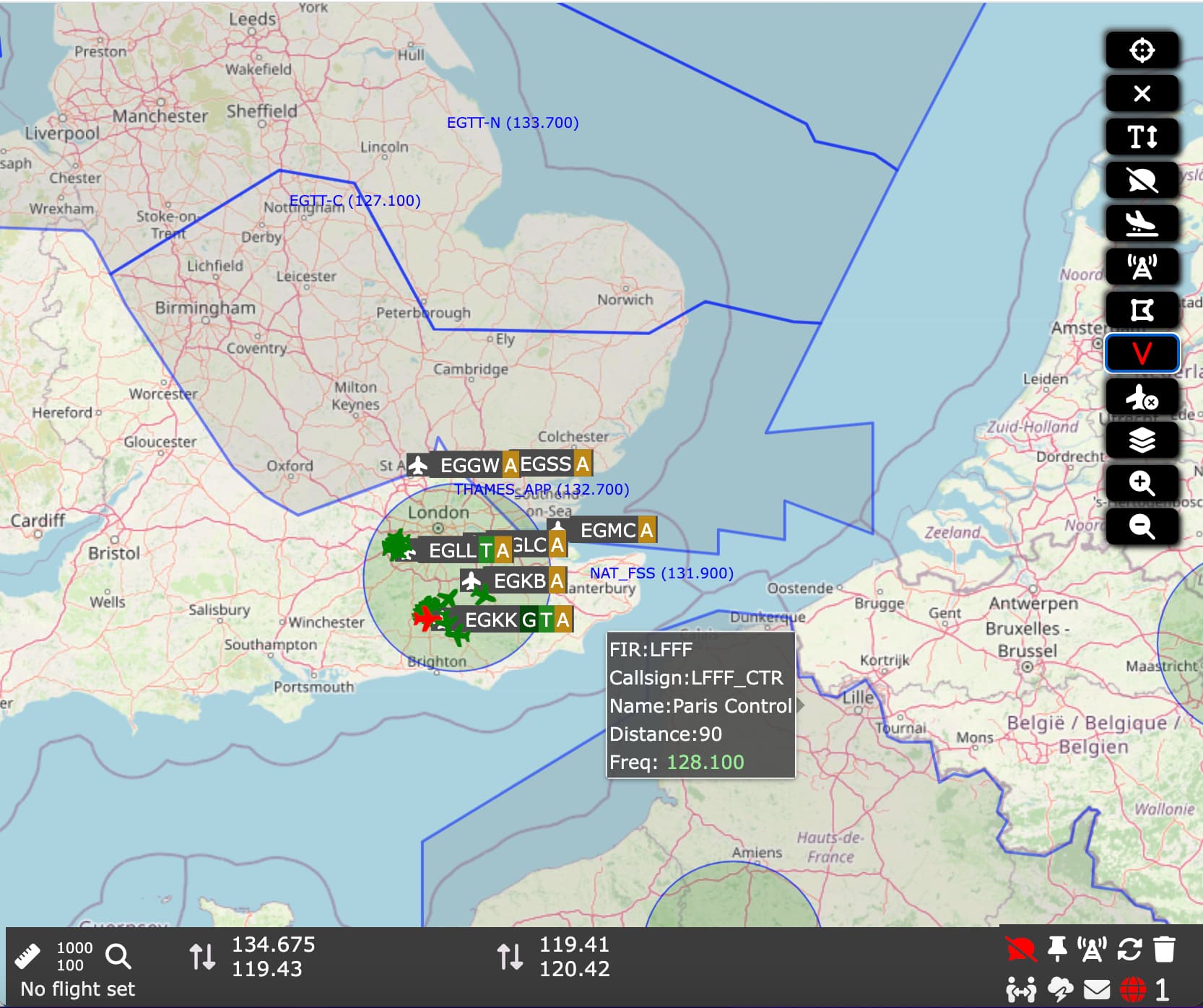The image size is (1203, 1008).
Task: Click the crosshair center-map button
Action: click(x=1142, y=51)
